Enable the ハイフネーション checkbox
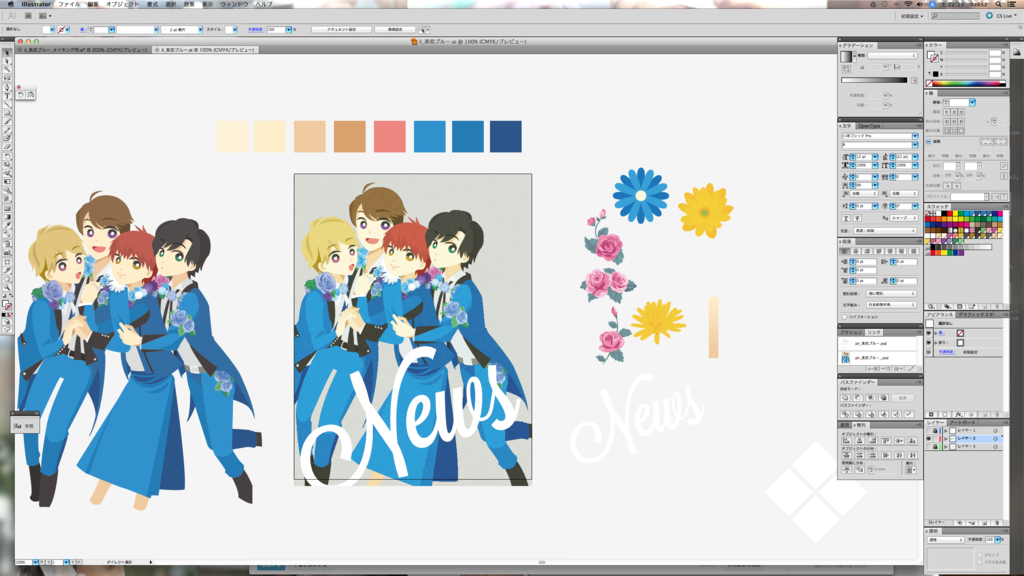 point(844,317)
